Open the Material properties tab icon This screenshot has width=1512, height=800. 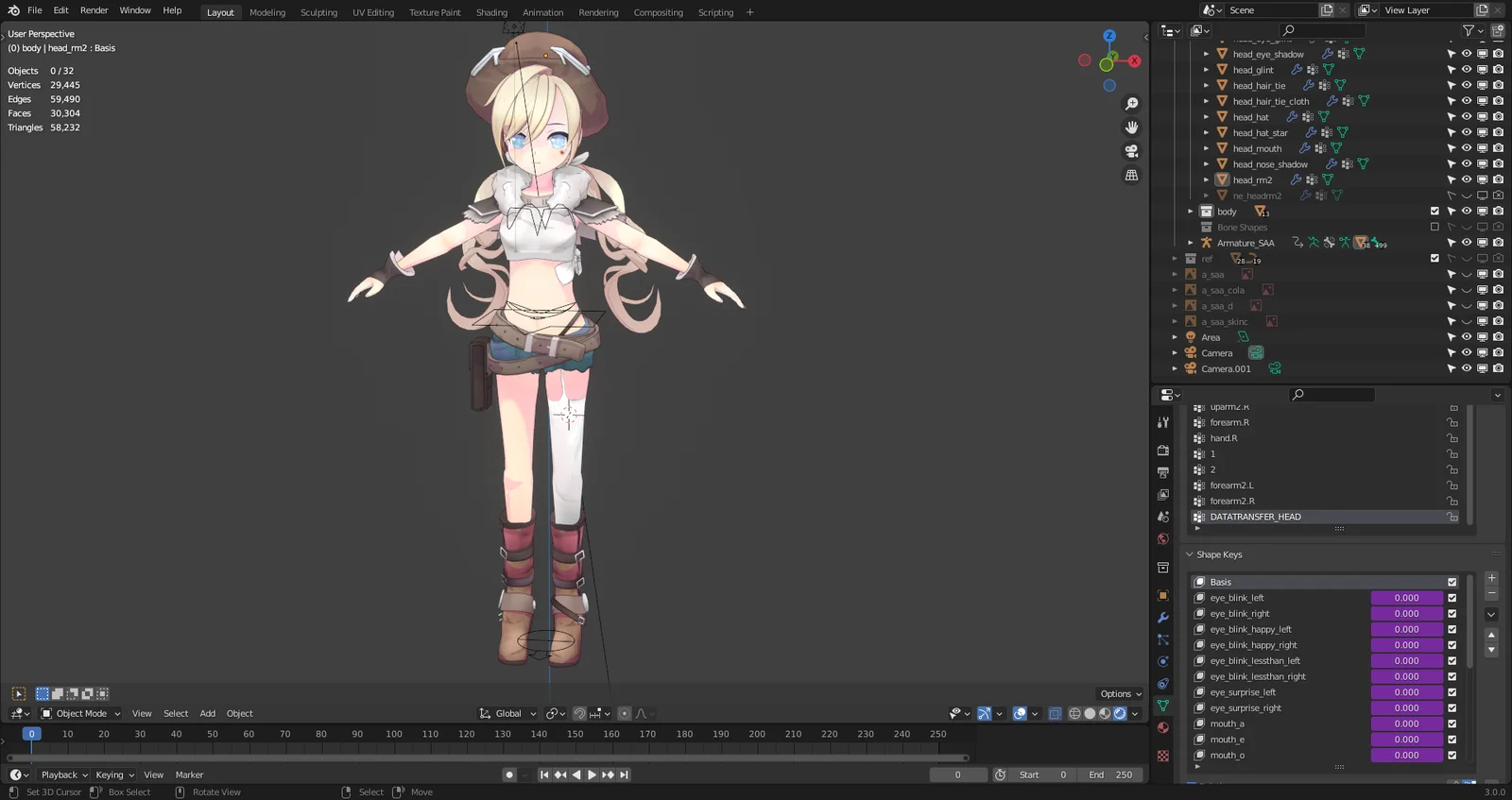(1163, 728)
